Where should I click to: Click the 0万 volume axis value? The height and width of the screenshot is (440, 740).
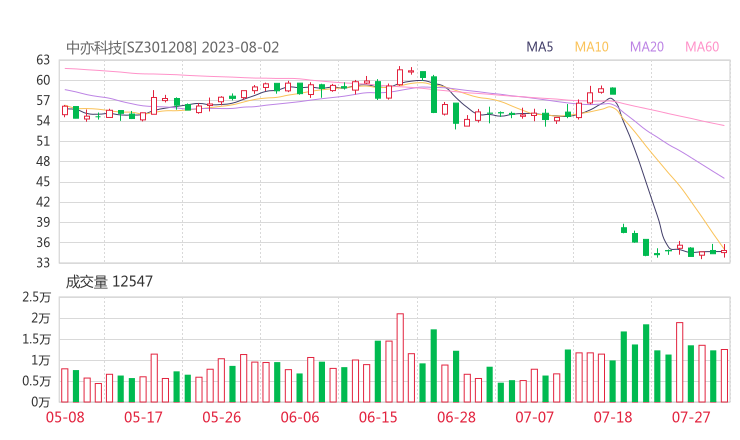pos(41,402)
